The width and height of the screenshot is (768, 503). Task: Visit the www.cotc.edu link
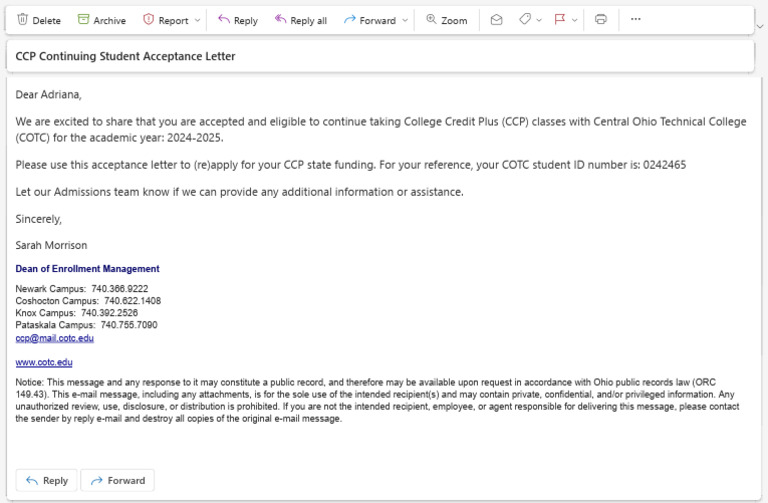(x=44, y=362)
